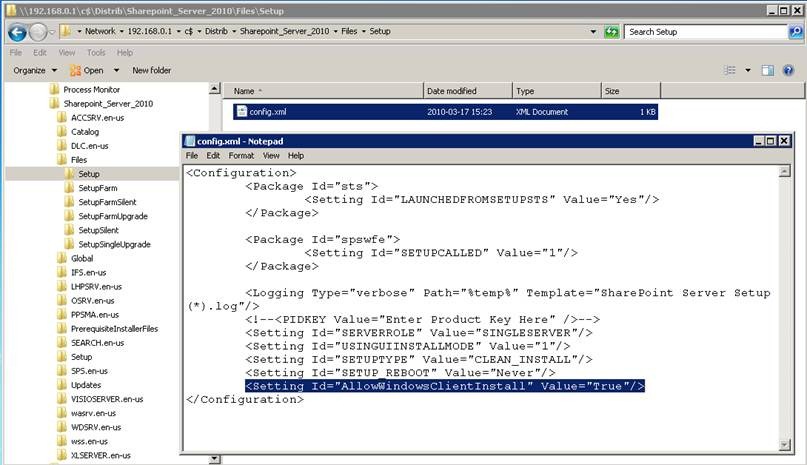Click the folder tree scroll-up arrow
Screen dimensions: 807x465
click(x=215, y=89)
